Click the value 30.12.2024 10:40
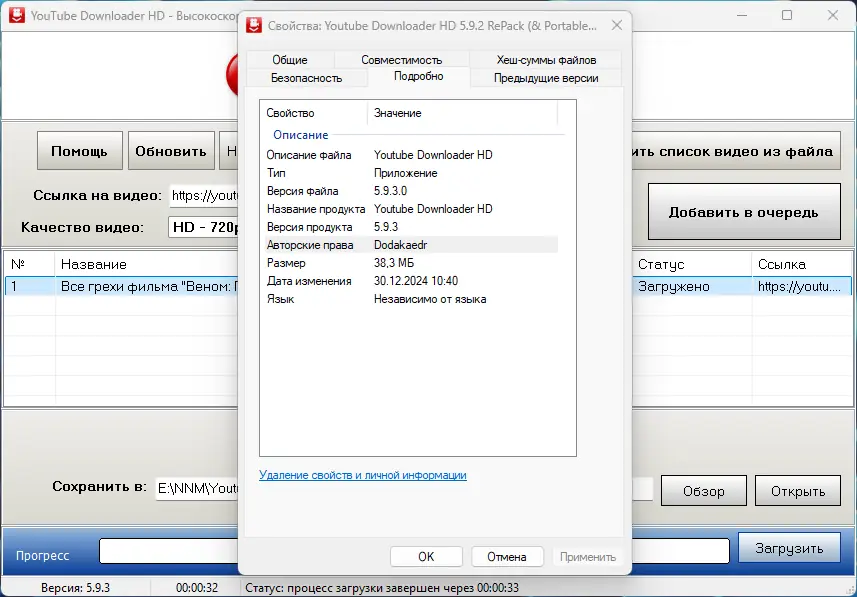The width and height of the screenshot is (857, 597). (x=416, y=281)
